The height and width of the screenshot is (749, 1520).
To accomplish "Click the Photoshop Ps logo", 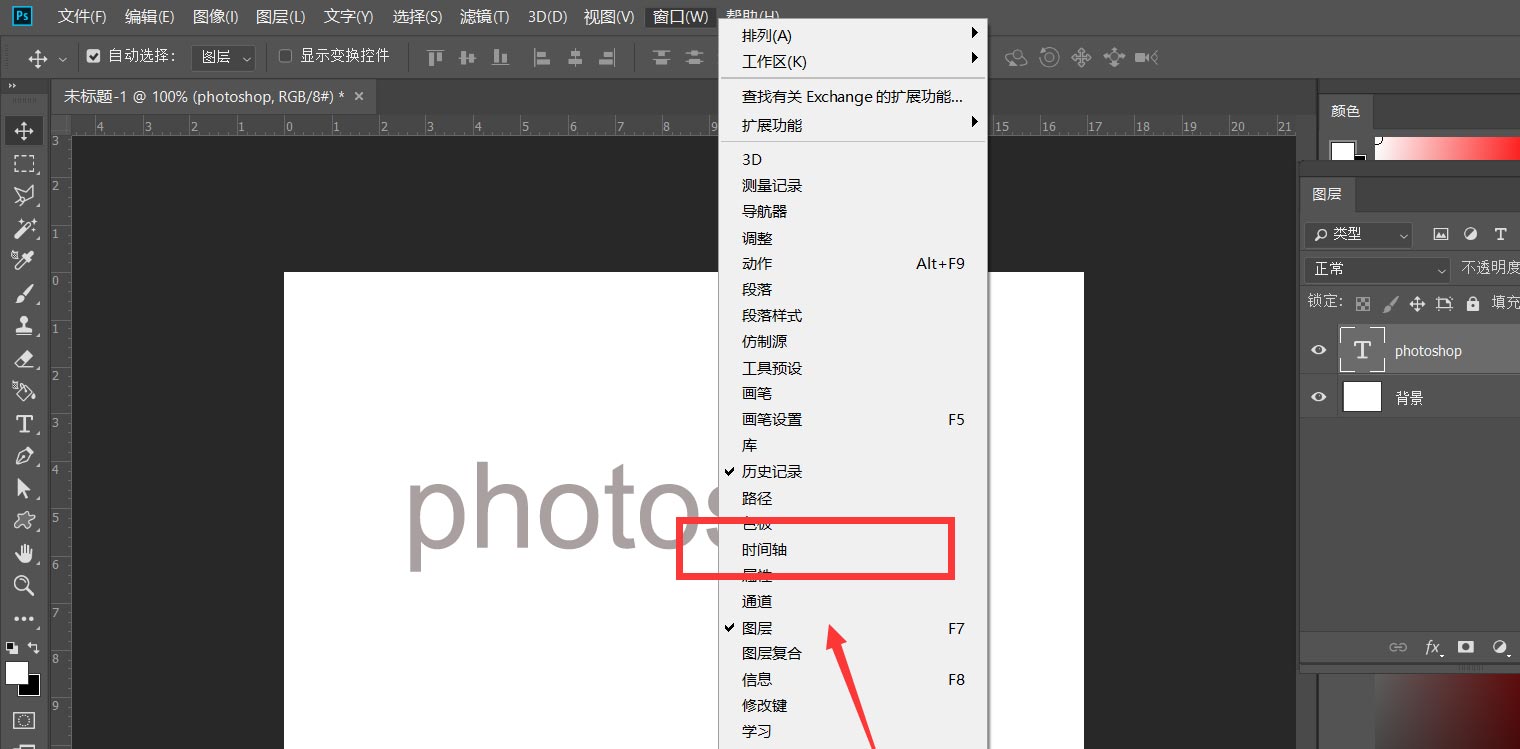I will [22, 16].
